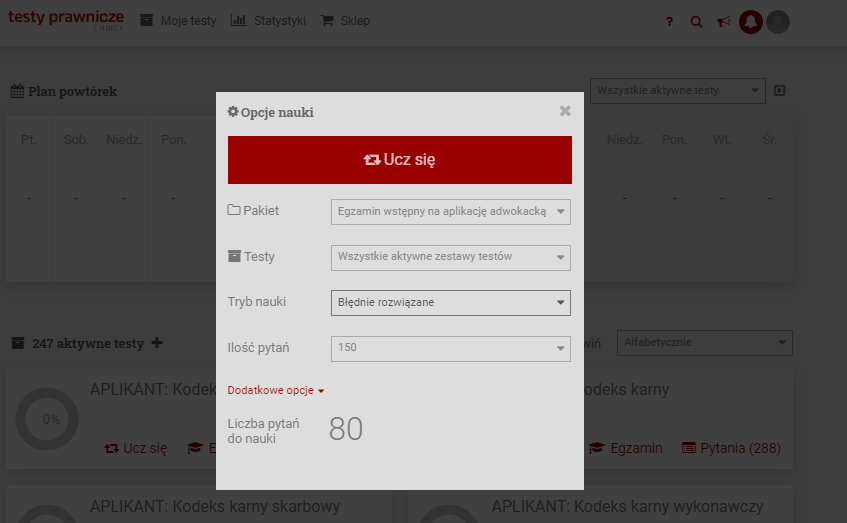Open the Ilość pytań dropdown
Viewport: 847px width, 523px height.
451,348
